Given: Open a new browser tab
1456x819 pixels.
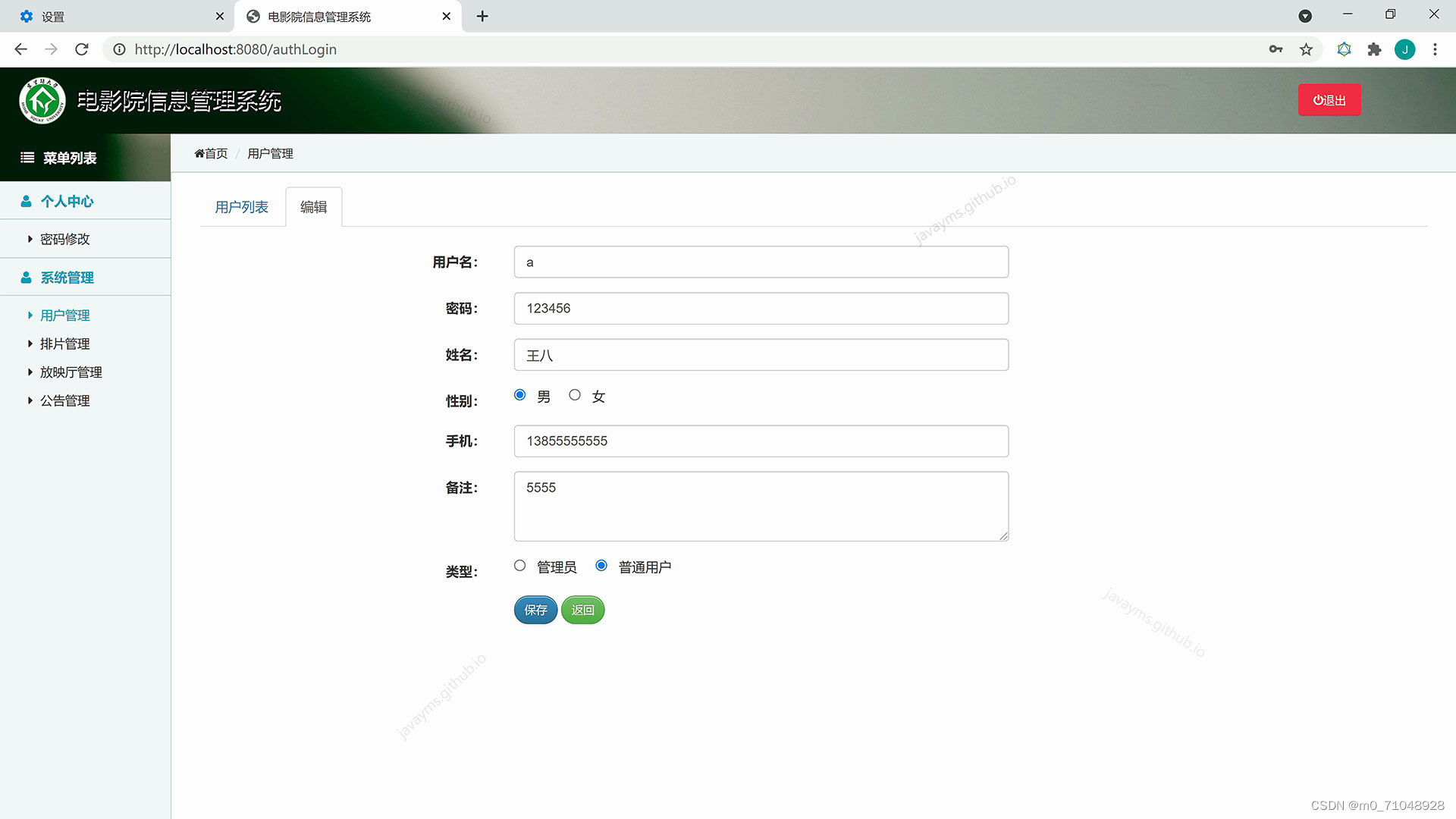Looking at the screenshot, I should [482, 16].
